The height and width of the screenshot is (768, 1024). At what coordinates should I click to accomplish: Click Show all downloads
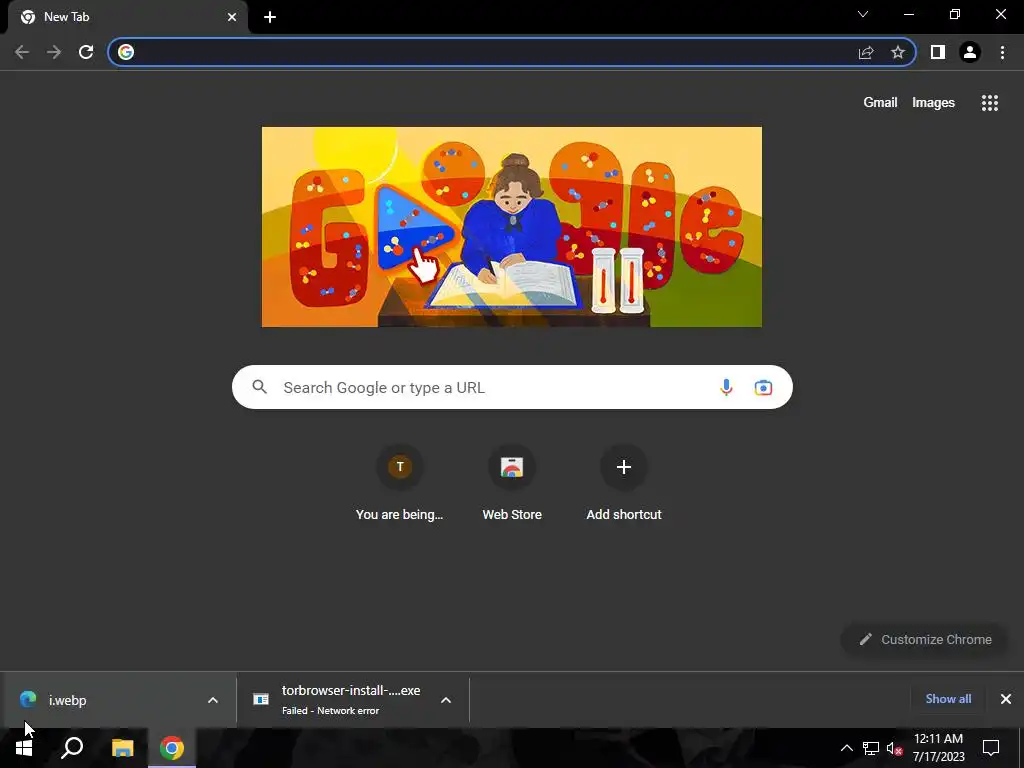click(x=948, y=699)
